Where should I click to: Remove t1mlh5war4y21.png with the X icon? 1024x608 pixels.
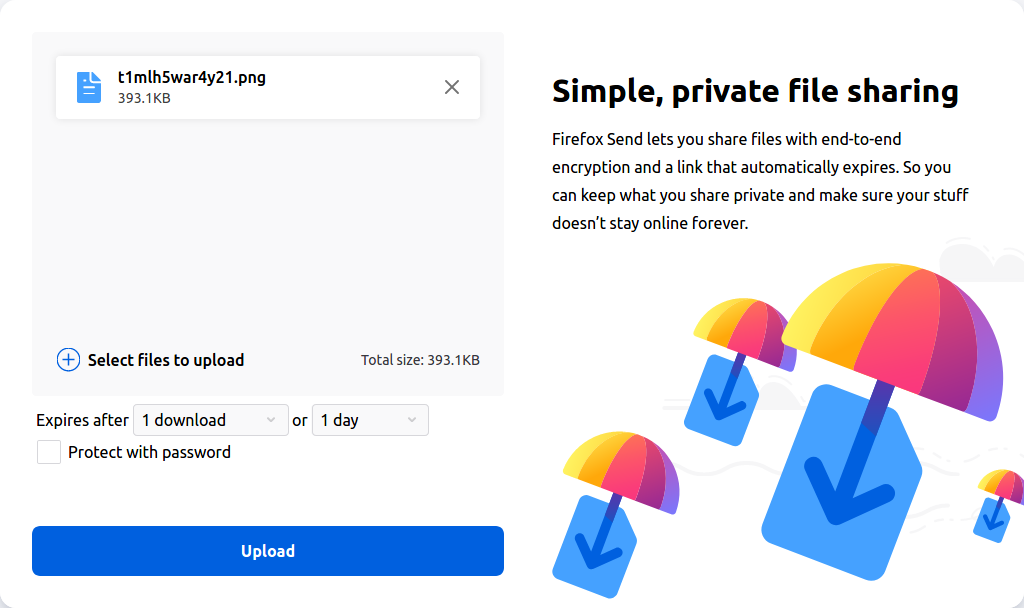pyautogui.click(x=452, y=87)
